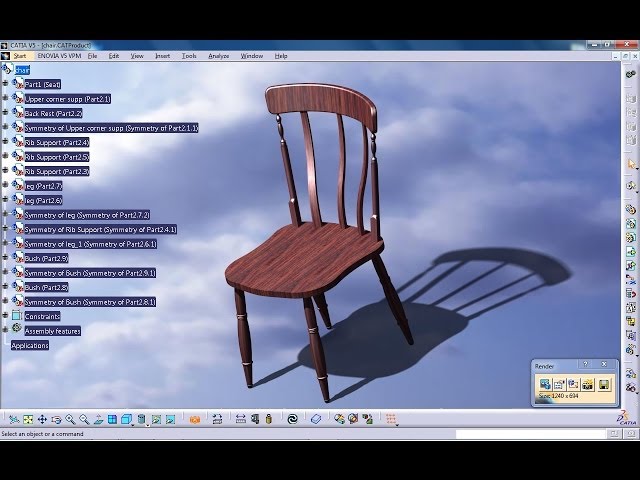Screen dimensions: 640x480
Task: Select the Rotate view tool
Action: 56,419
